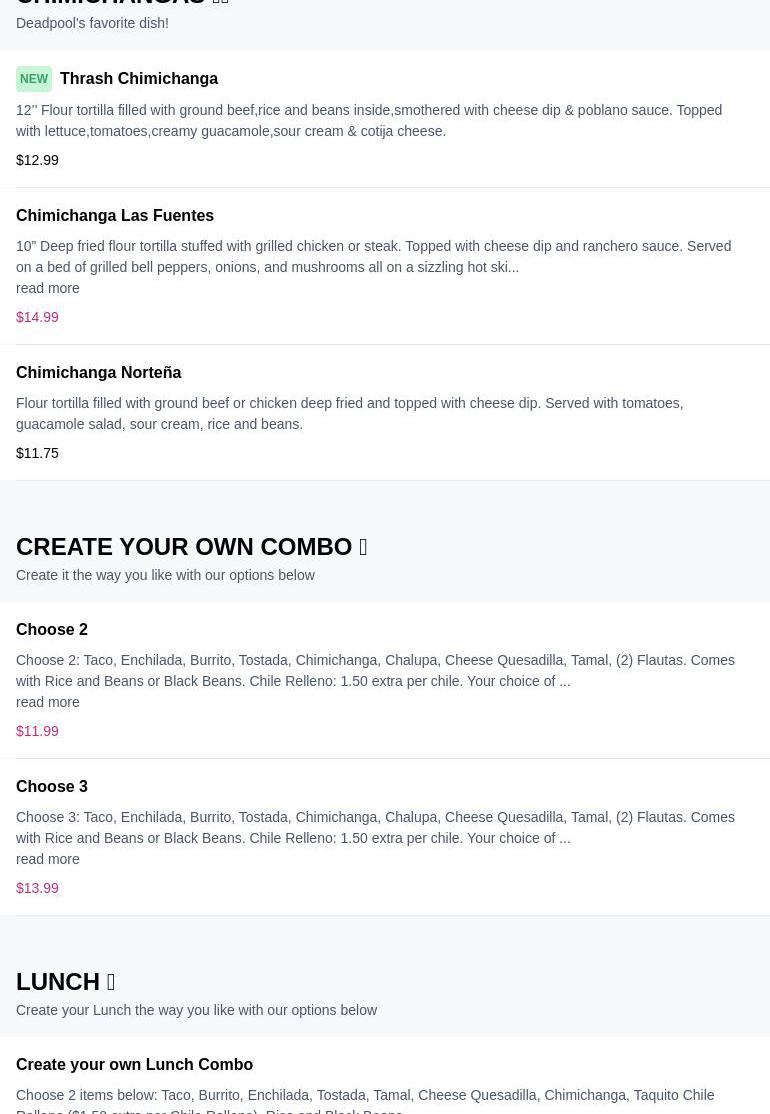Click the $11.99 price for Choose 2
Viewport: 770px width, 1114px height.
click(x=37, y=731)
